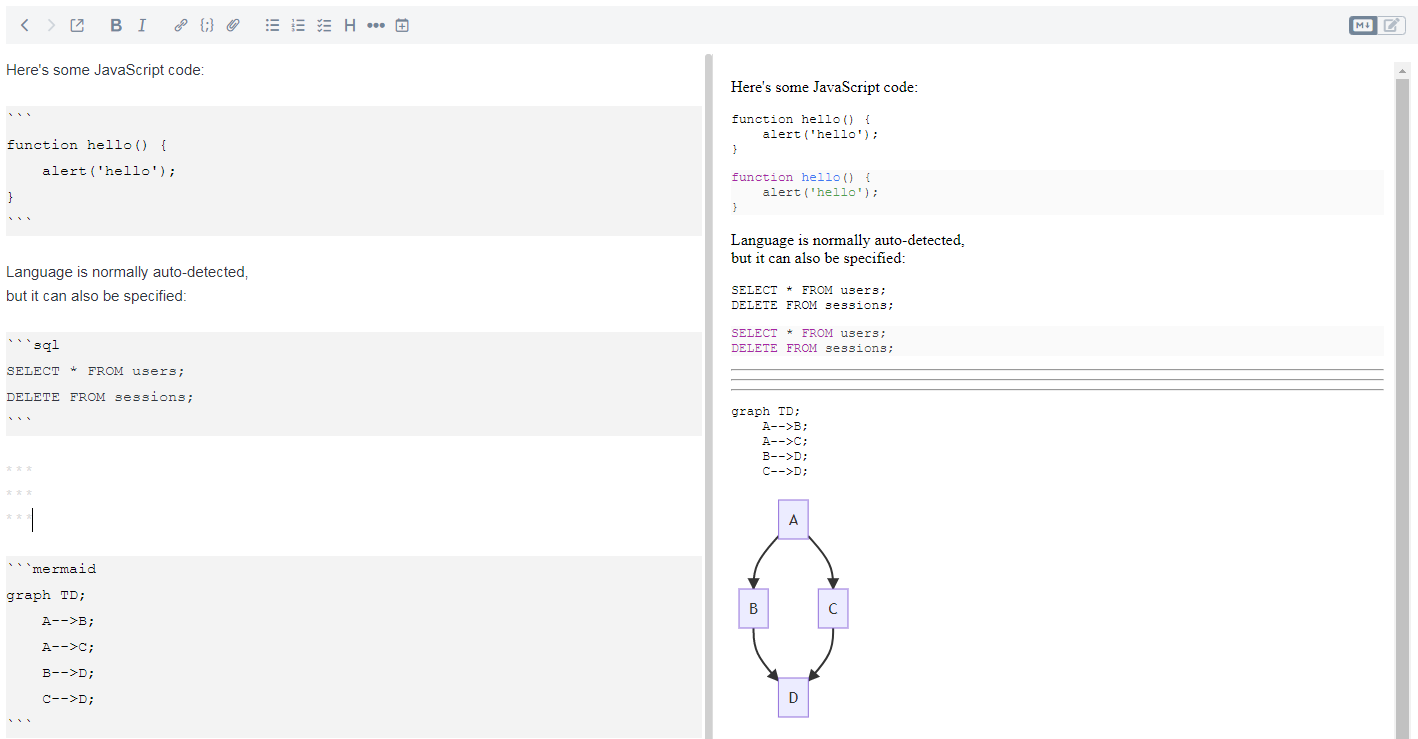The width and height of the screenshot is (1418, 739).
Task: Insert a numbered list
Action: [298, 25]
